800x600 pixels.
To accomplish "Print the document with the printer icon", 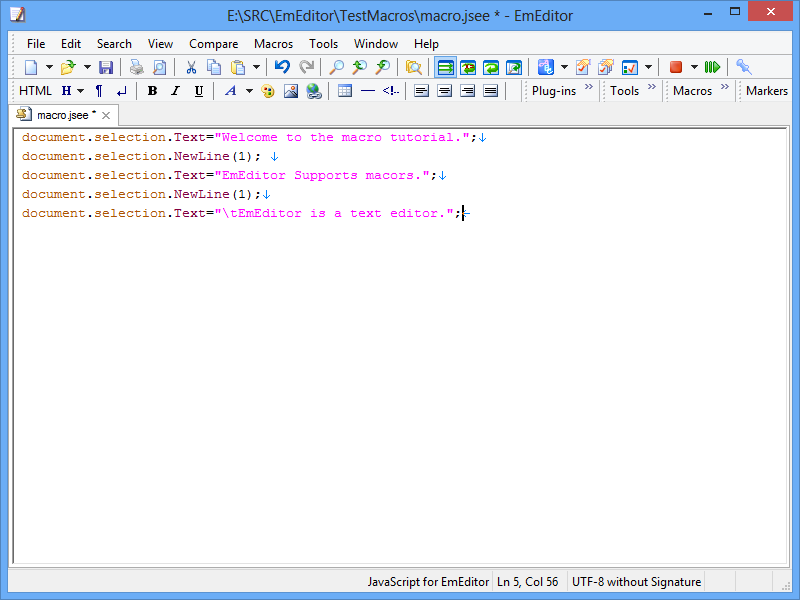I will 136,67.
